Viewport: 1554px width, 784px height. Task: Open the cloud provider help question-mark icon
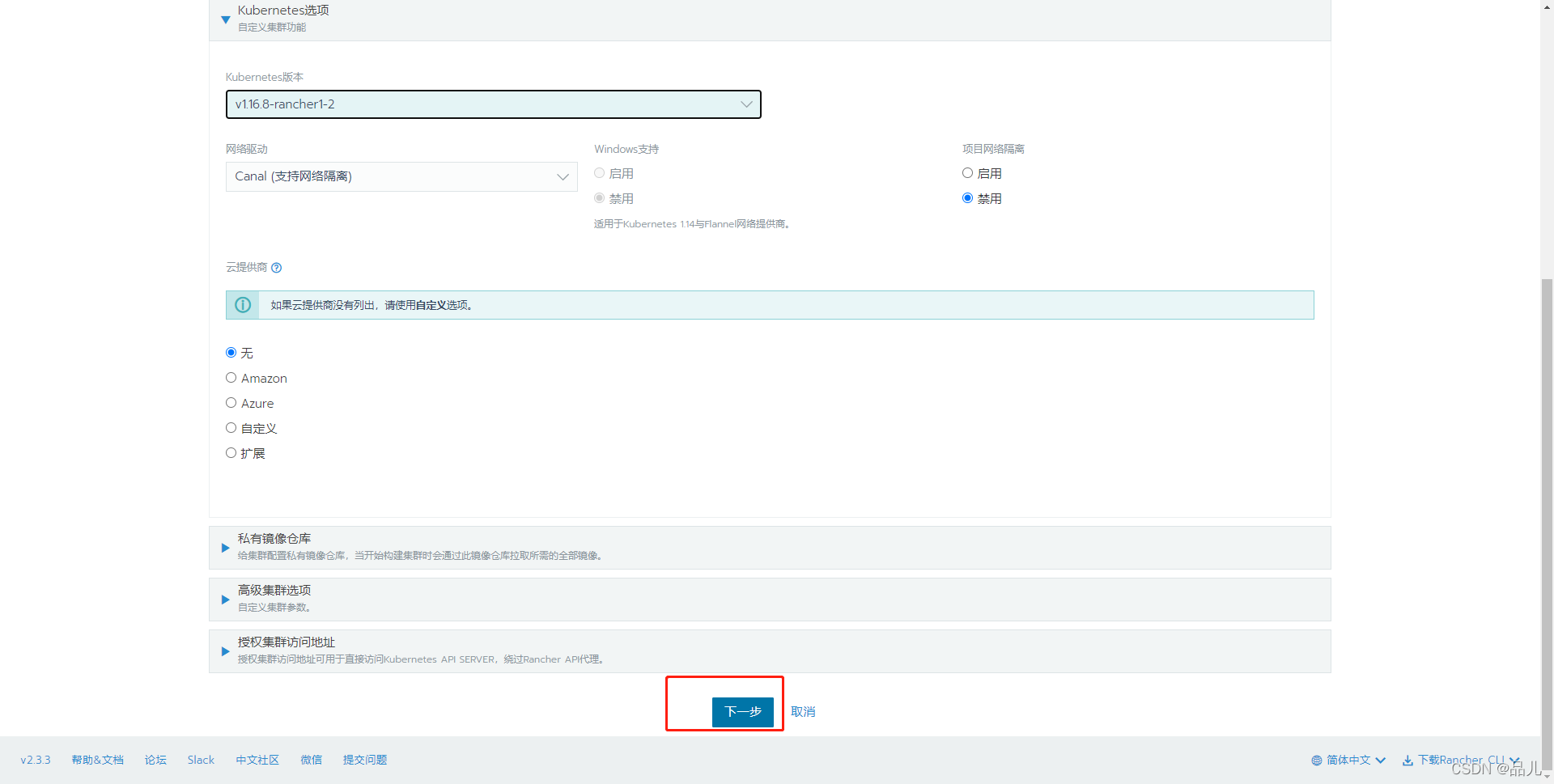[276, 268]
